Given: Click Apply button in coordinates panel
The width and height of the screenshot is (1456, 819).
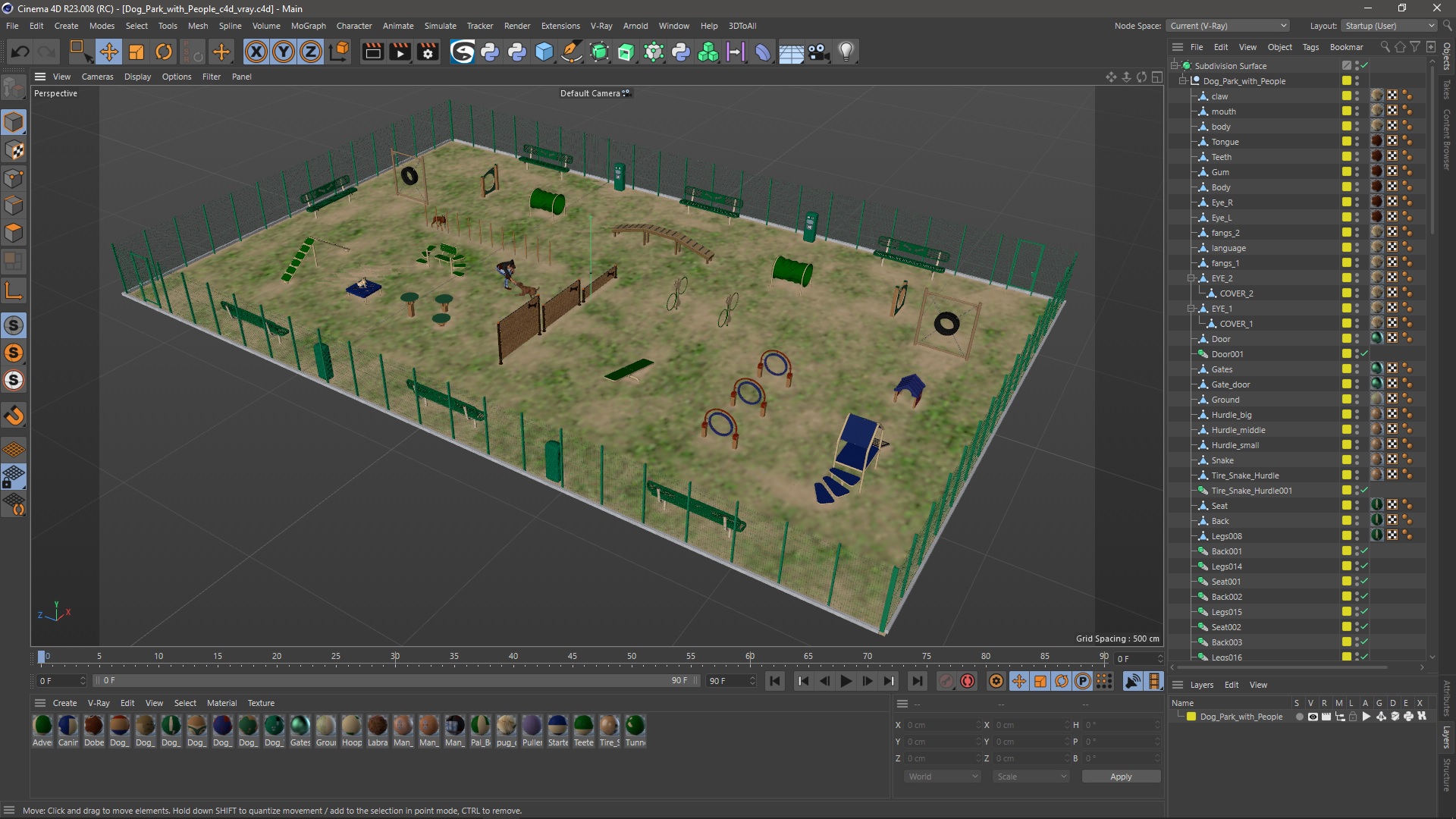Looking at the screenshot, I should click(x=1121, y=777).
